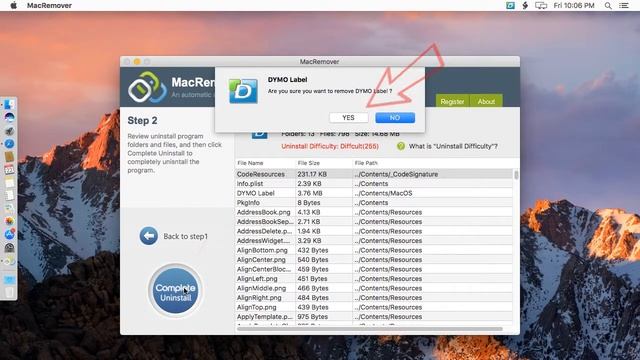Open Photos from the dock

pos(9,221)
